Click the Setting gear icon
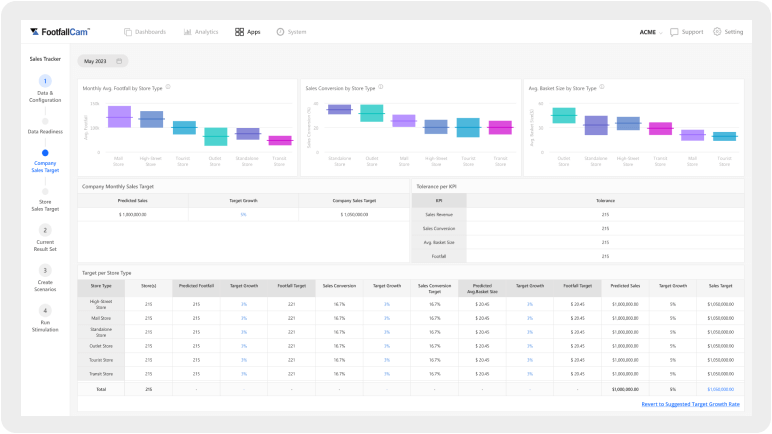This screenshot has width=772, height=434. pos(717,32)
